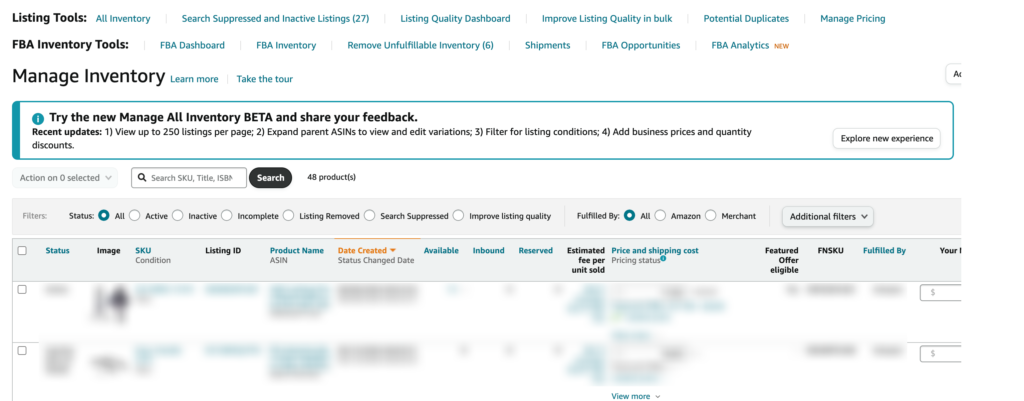The height and width of the screenshot is (401, 1024).
Task: Click Take the tour link
Action: point(264,79)
